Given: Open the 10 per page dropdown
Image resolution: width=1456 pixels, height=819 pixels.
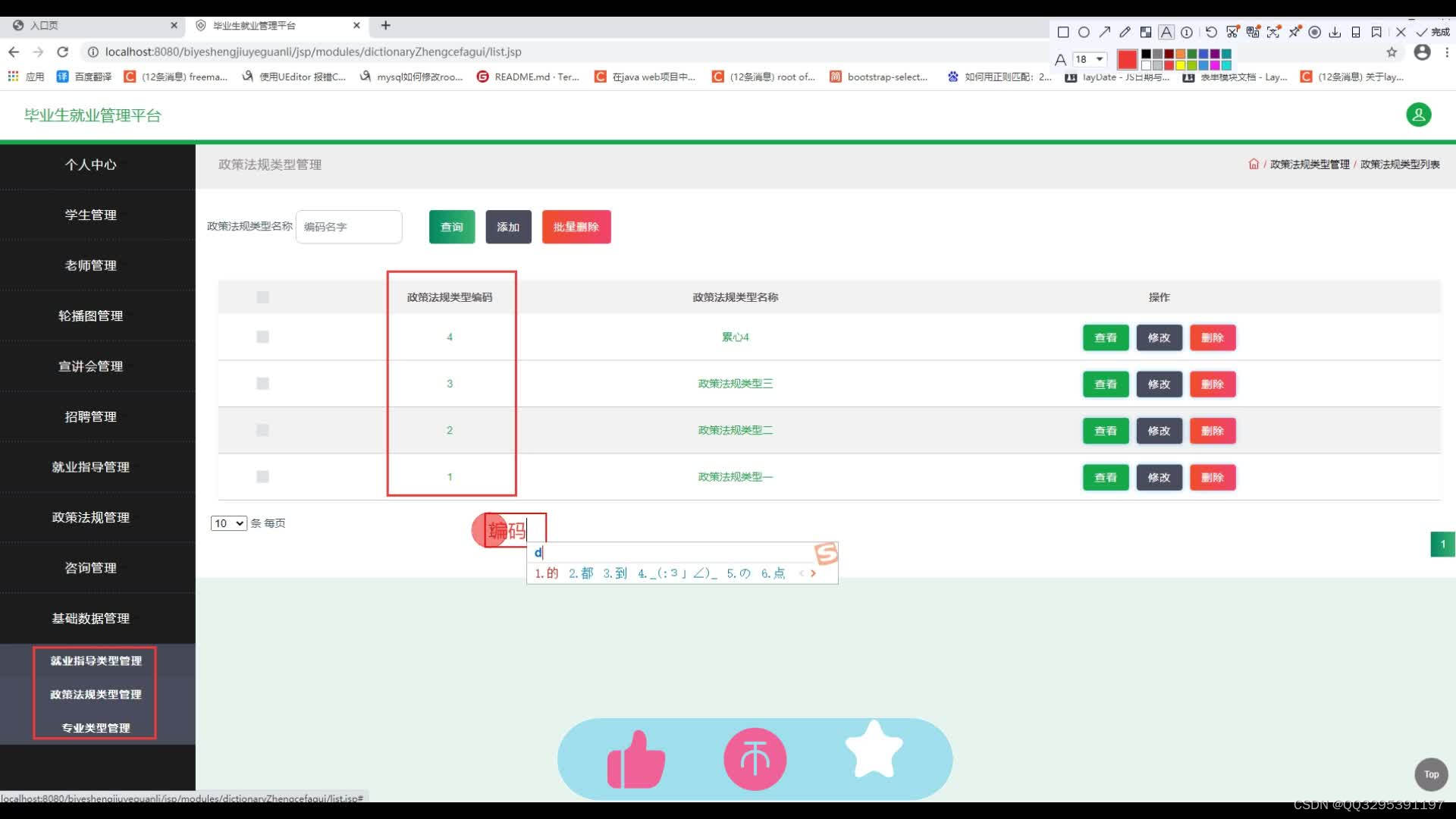Looking at the screenshot, I should (x=229, y=523).
